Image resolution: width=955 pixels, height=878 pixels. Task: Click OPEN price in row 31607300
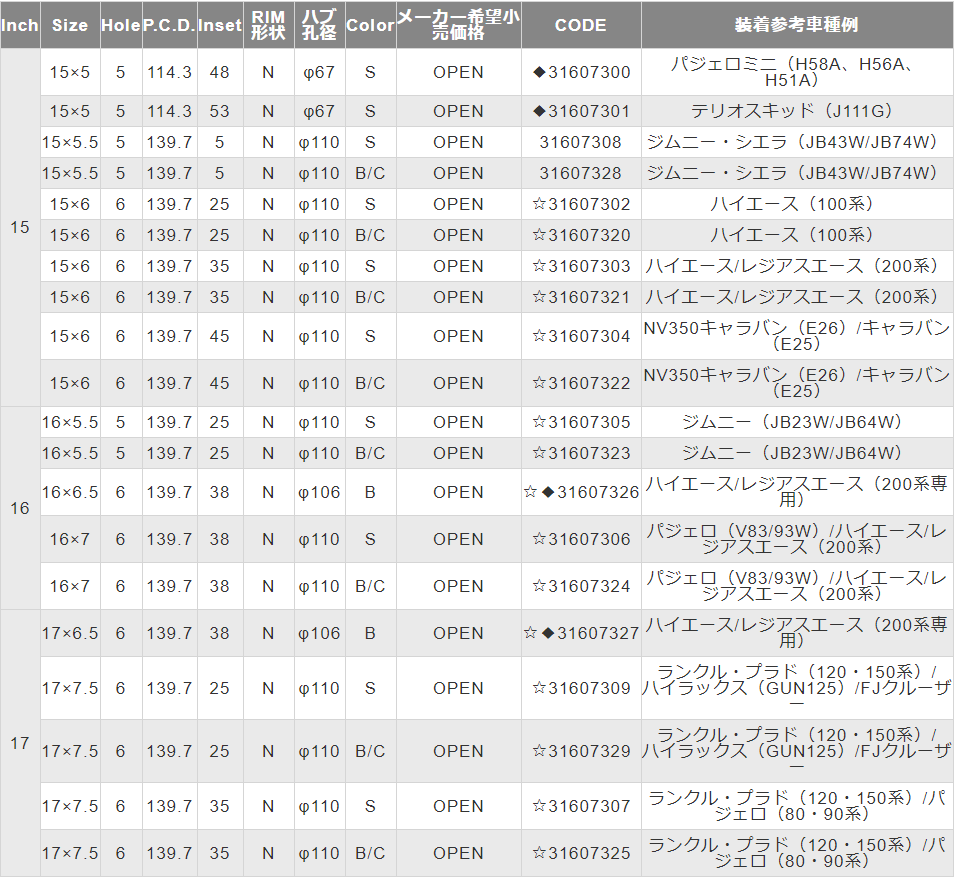point(459,72)
